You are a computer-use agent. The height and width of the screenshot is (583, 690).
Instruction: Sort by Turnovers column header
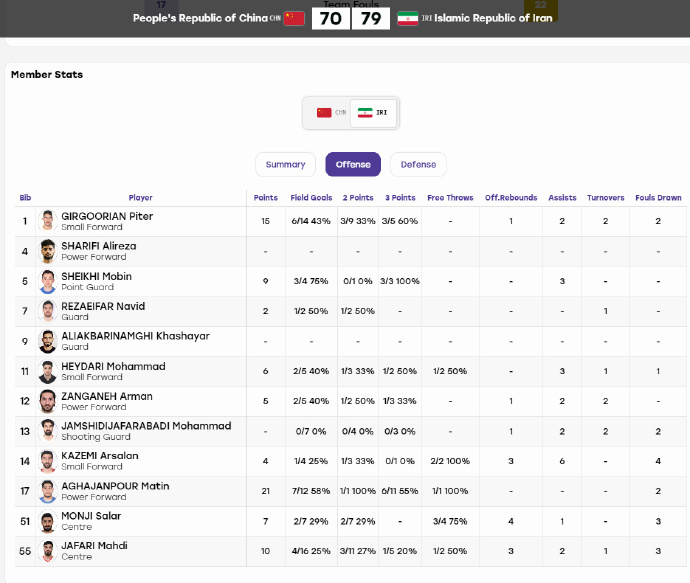tap(606, 198)
